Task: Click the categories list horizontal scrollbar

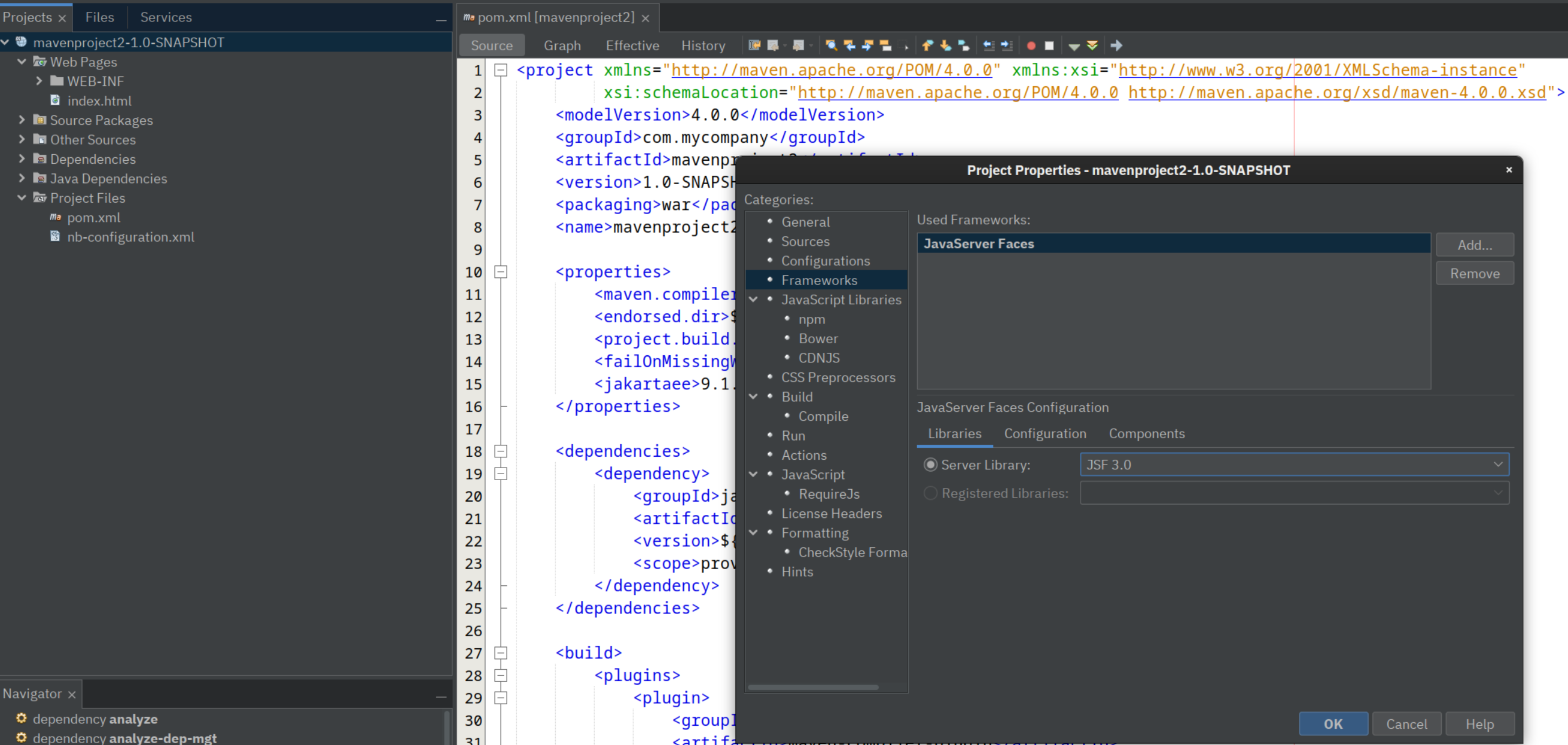Action: point(812,687)
